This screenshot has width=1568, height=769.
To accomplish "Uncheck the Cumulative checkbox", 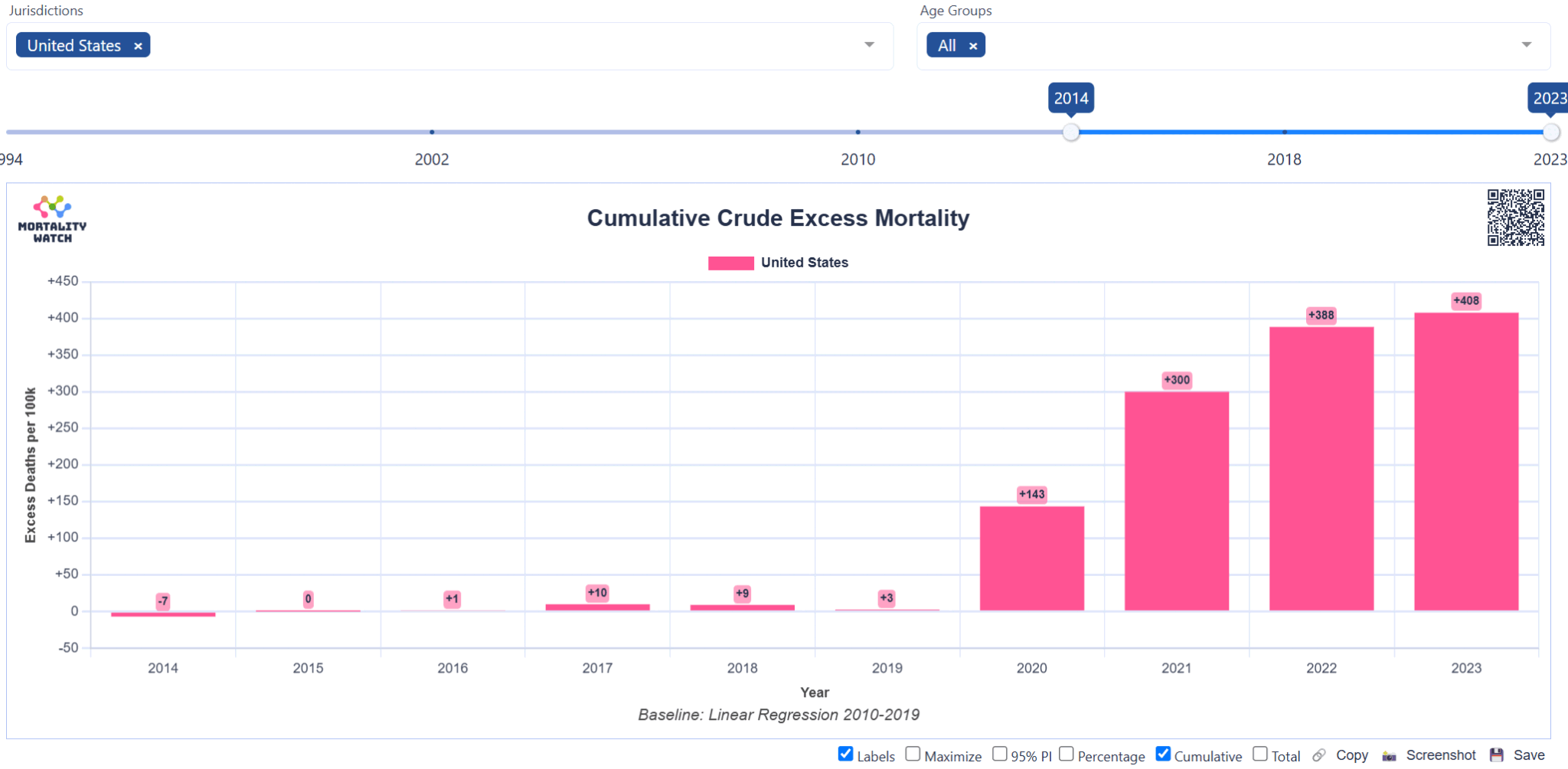I will click(x=1163, y=754).
